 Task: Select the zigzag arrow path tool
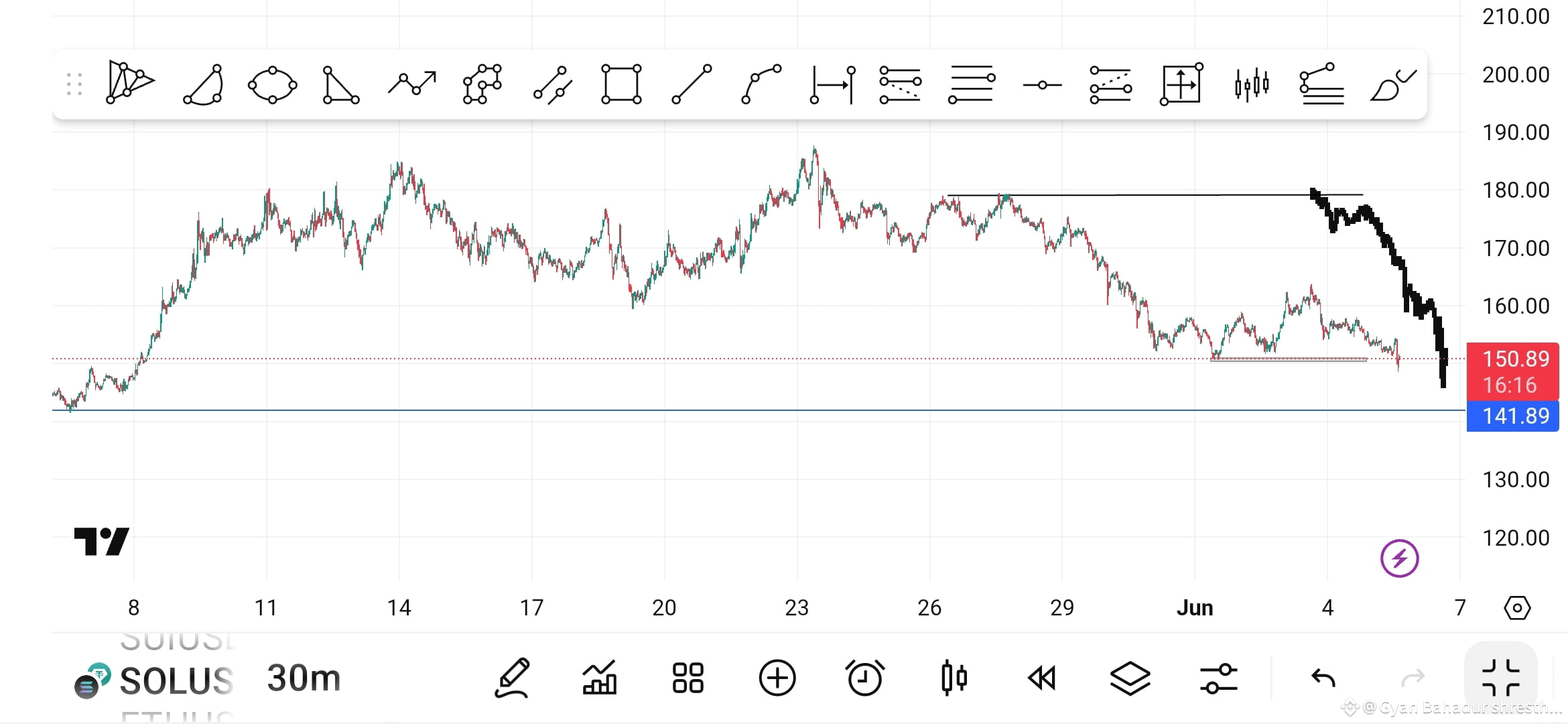click(412, 83)
